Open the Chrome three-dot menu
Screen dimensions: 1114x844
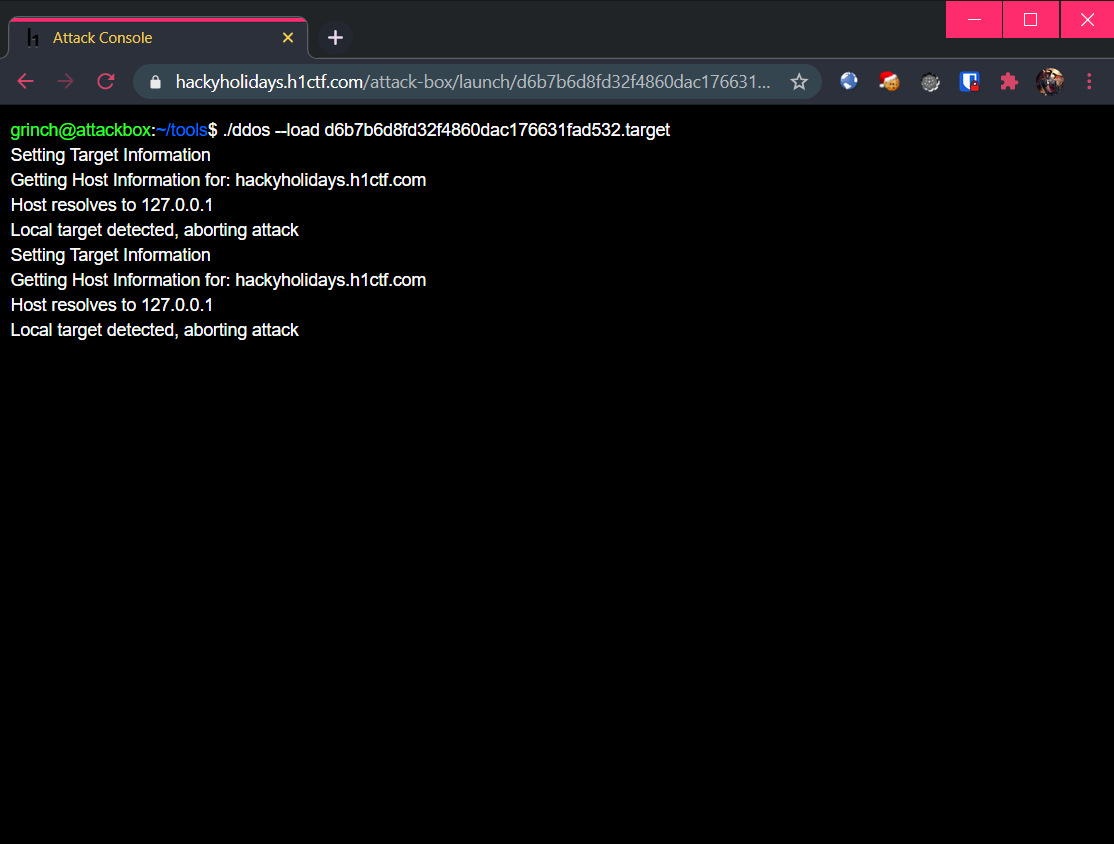point(1089,82)
